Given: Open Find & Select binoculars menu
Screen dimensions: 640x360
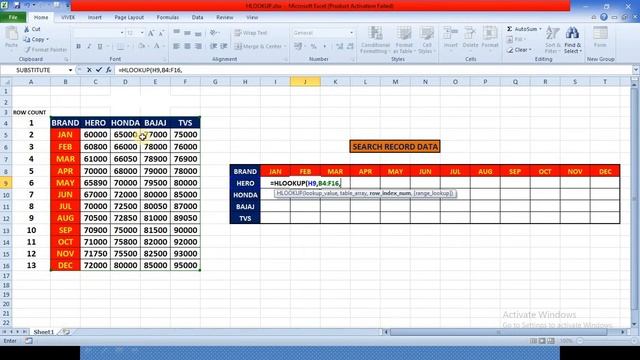Looking at the screenshot, I should [x=573, y=40].
